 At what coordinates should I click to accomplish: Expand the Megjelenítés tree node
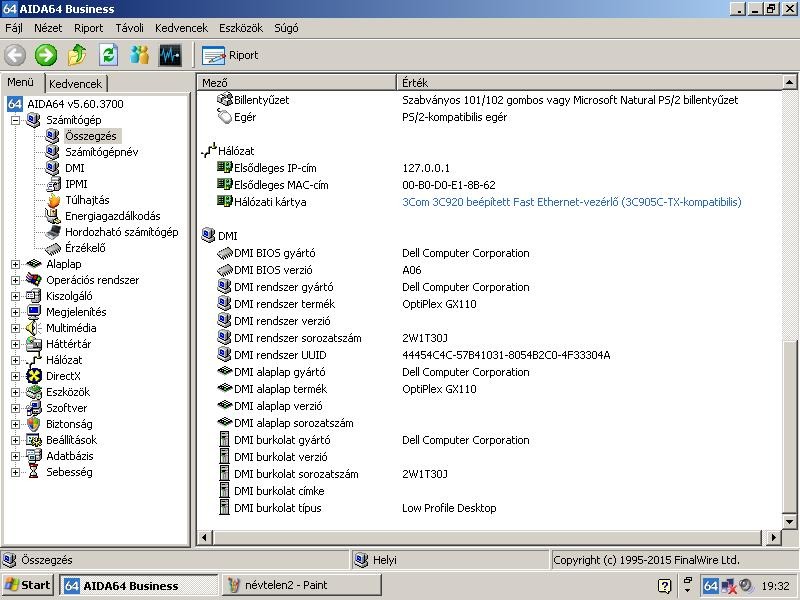click(x=15, y=312)
